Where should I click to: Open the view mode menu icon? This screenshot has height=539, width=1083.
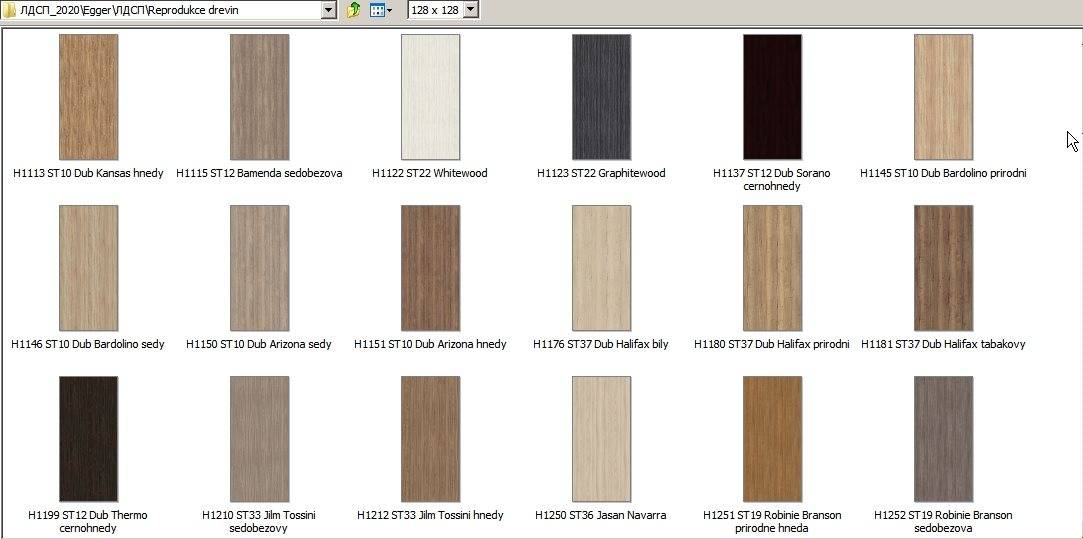pos(381,10)
